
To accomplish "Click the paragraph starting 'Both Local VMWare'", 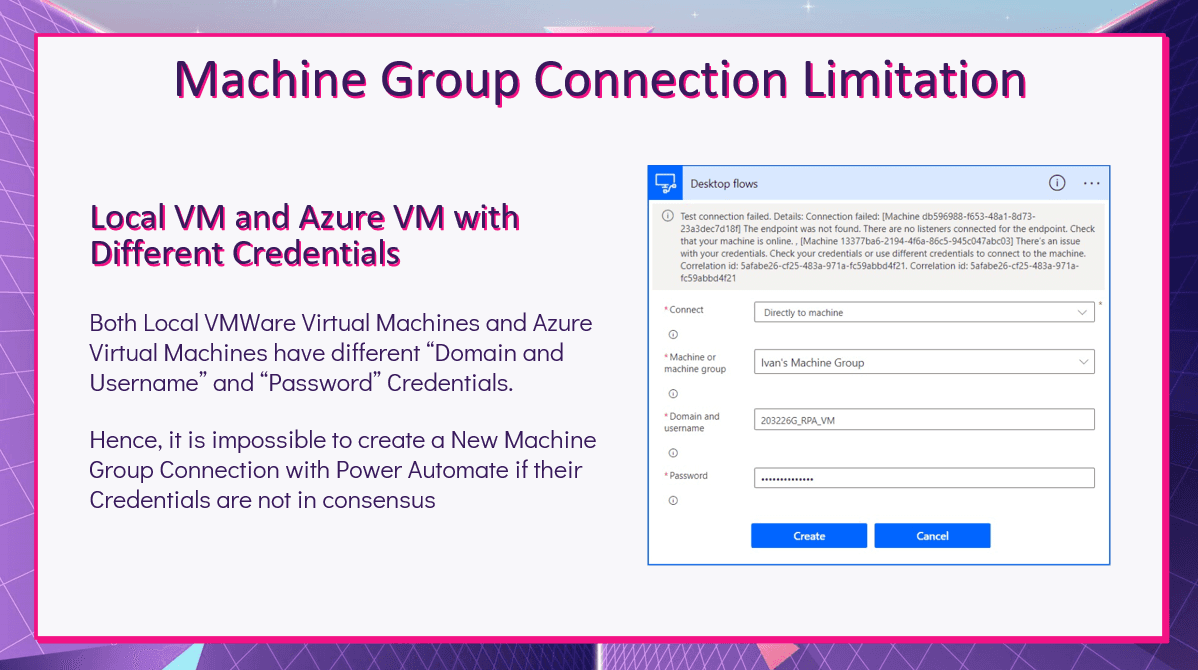I will coord(341,352).
